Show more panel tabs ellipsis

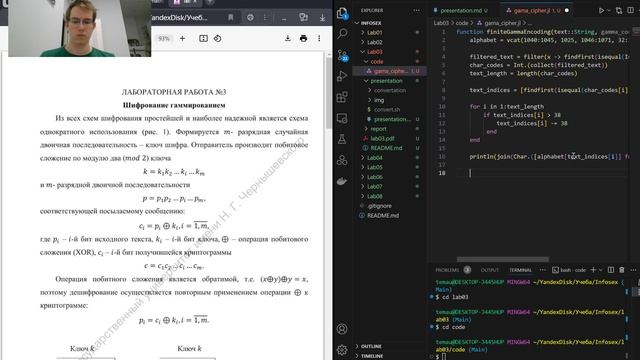point(542,270)
